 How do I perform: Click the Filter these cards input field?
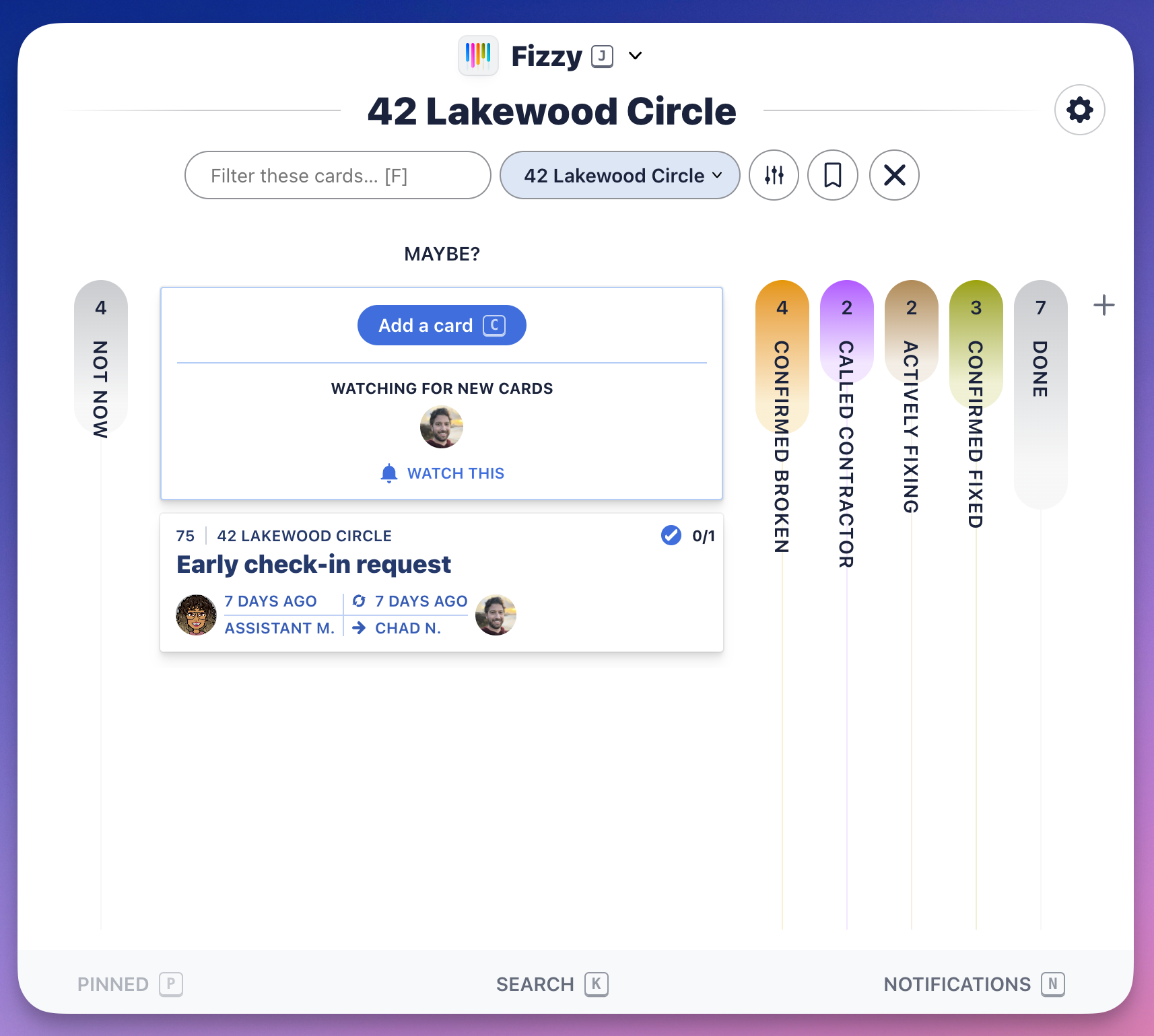click(x=337, y=175)
